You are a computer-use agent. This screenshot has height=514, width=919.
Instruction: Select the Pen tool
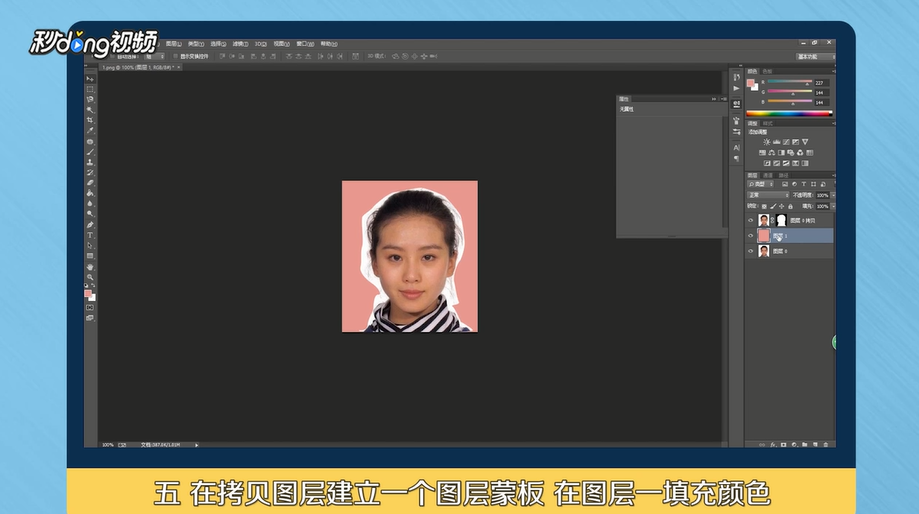coord(90,225)
